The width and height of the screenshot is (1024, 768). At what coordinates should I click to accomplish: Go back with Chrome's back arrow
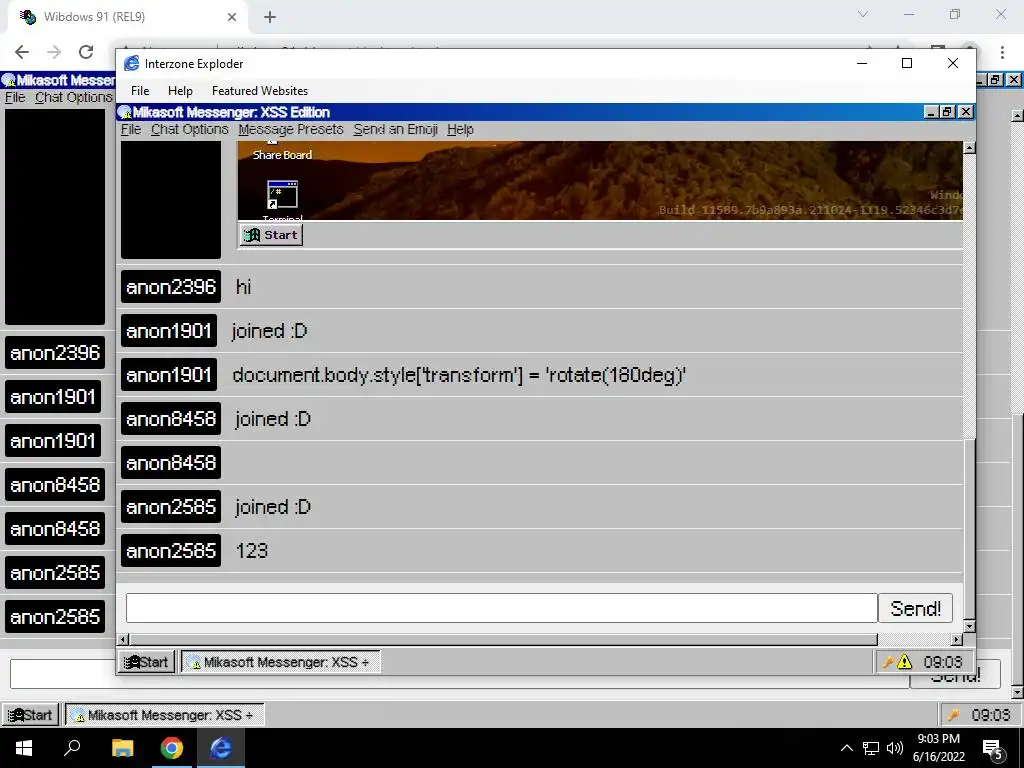[22, 52]
